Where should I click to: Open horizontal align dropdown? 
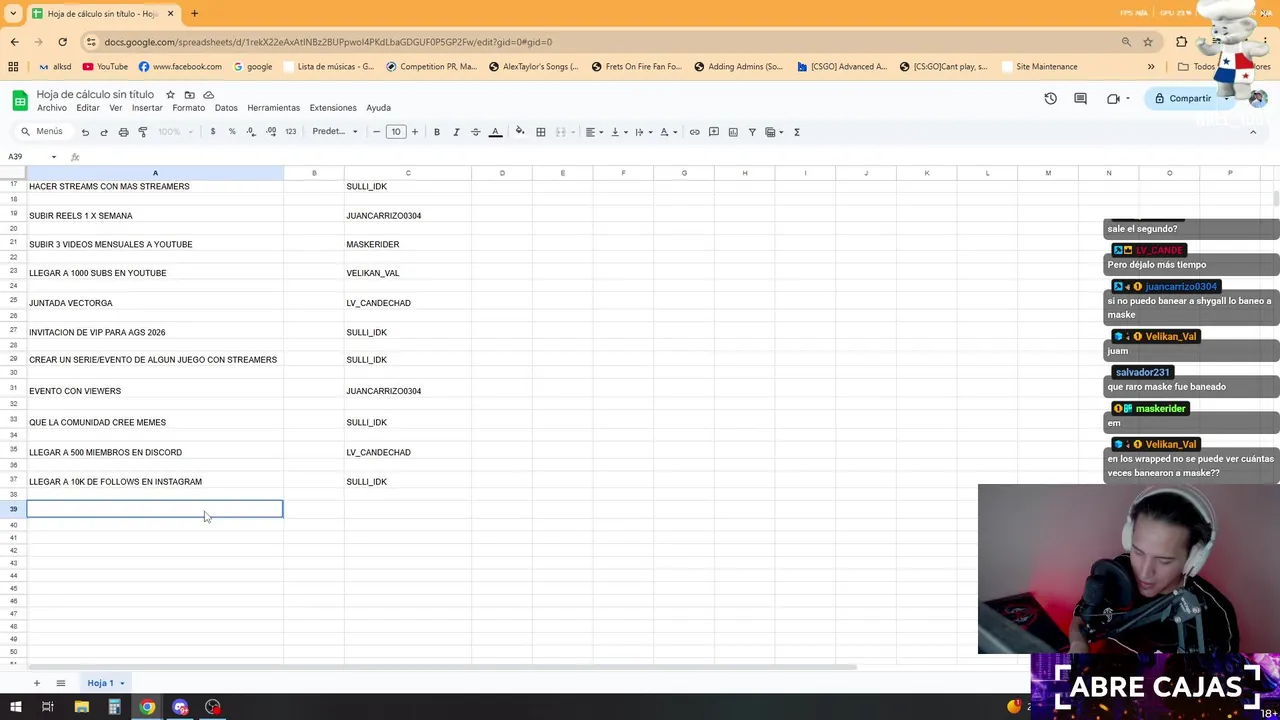click(x=593, y=132)
